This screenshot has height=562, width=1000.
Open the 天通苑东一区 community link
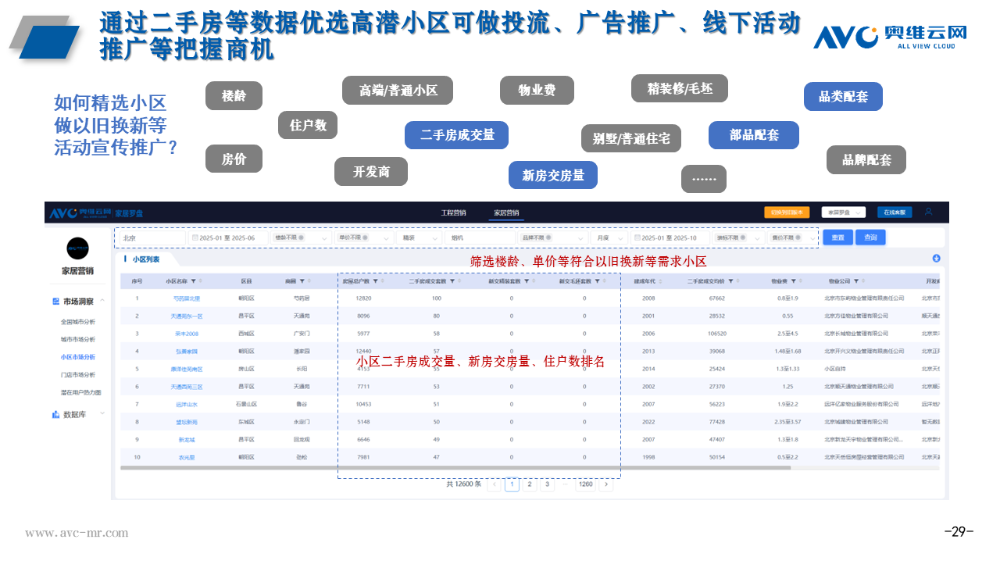187,315
